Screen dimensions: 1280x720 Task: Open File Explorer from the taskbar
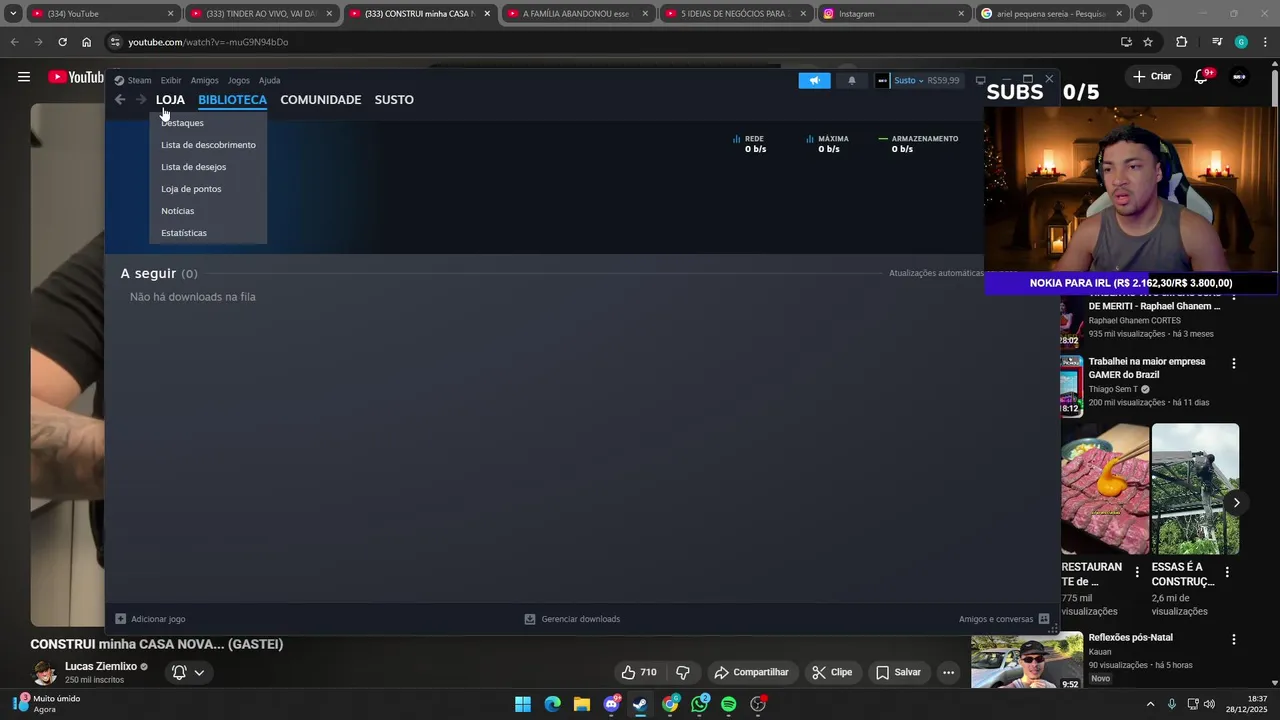582,704
